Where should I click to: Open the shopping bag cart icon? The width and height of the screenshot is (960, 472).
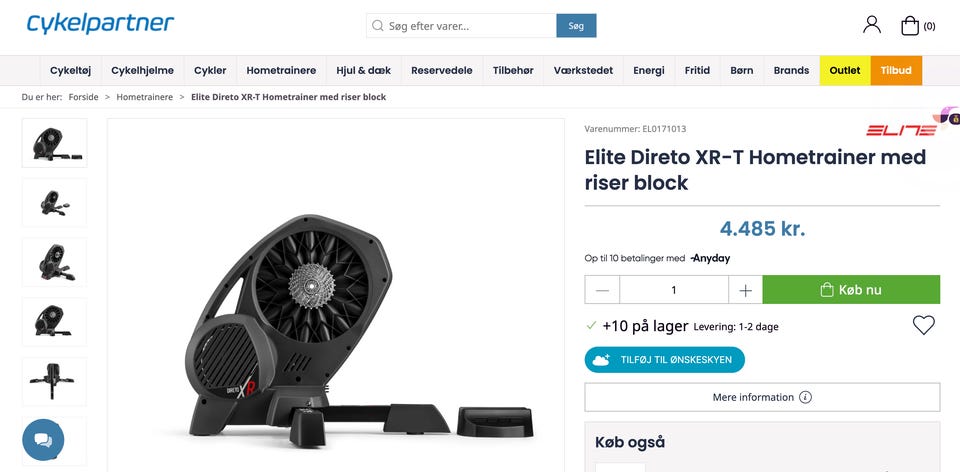(x=910, y=26)
